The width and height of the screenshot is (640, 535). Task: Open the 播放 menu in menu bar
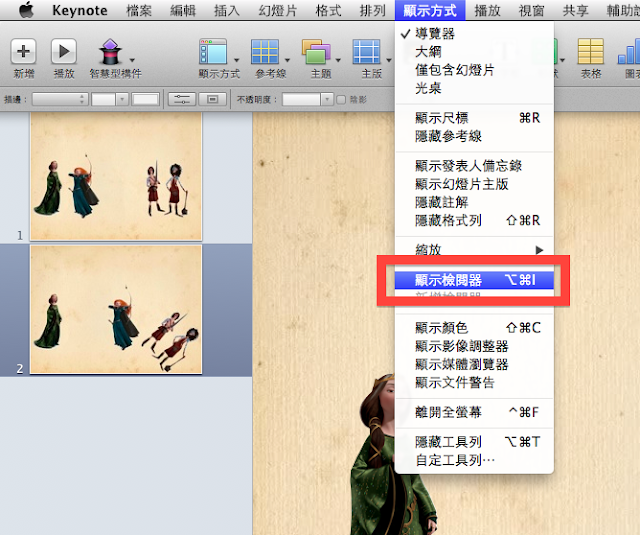487,10
